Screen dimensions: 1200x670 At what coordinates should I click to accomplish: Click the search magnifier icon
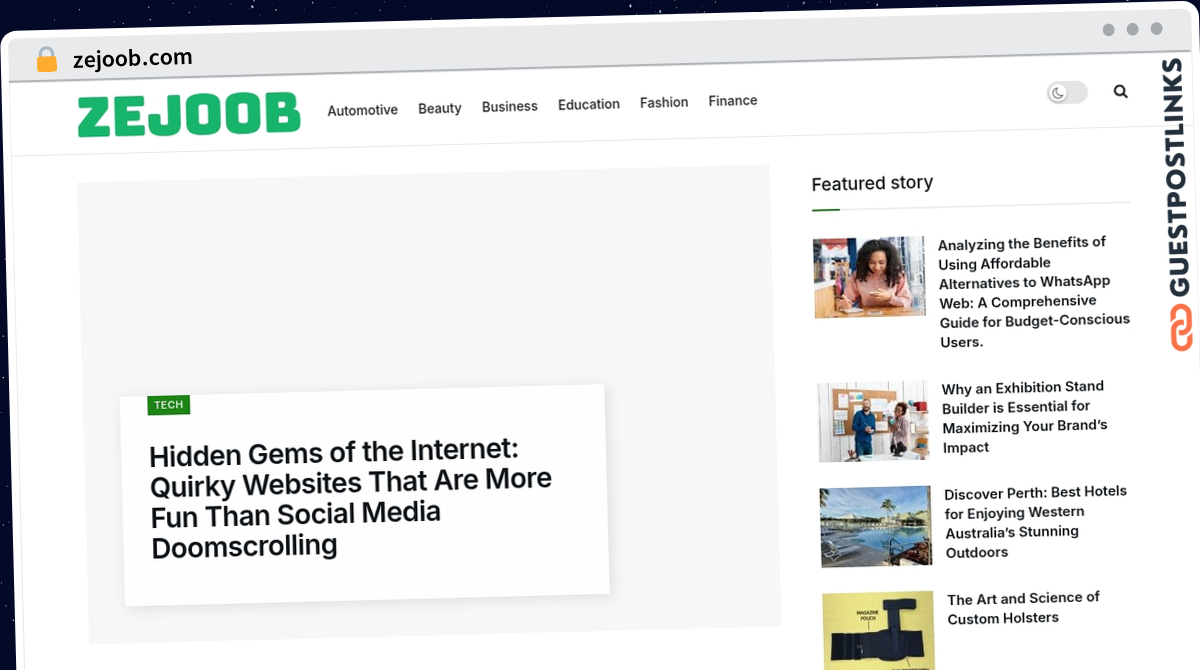1120,92
